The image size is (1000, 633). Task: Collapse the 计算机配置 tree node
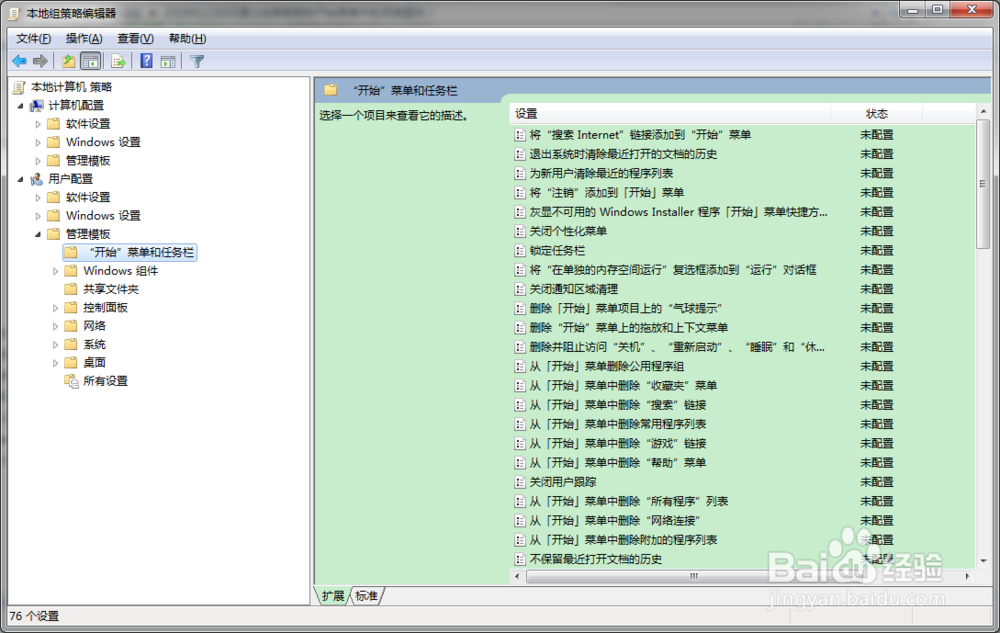point(20,106)
